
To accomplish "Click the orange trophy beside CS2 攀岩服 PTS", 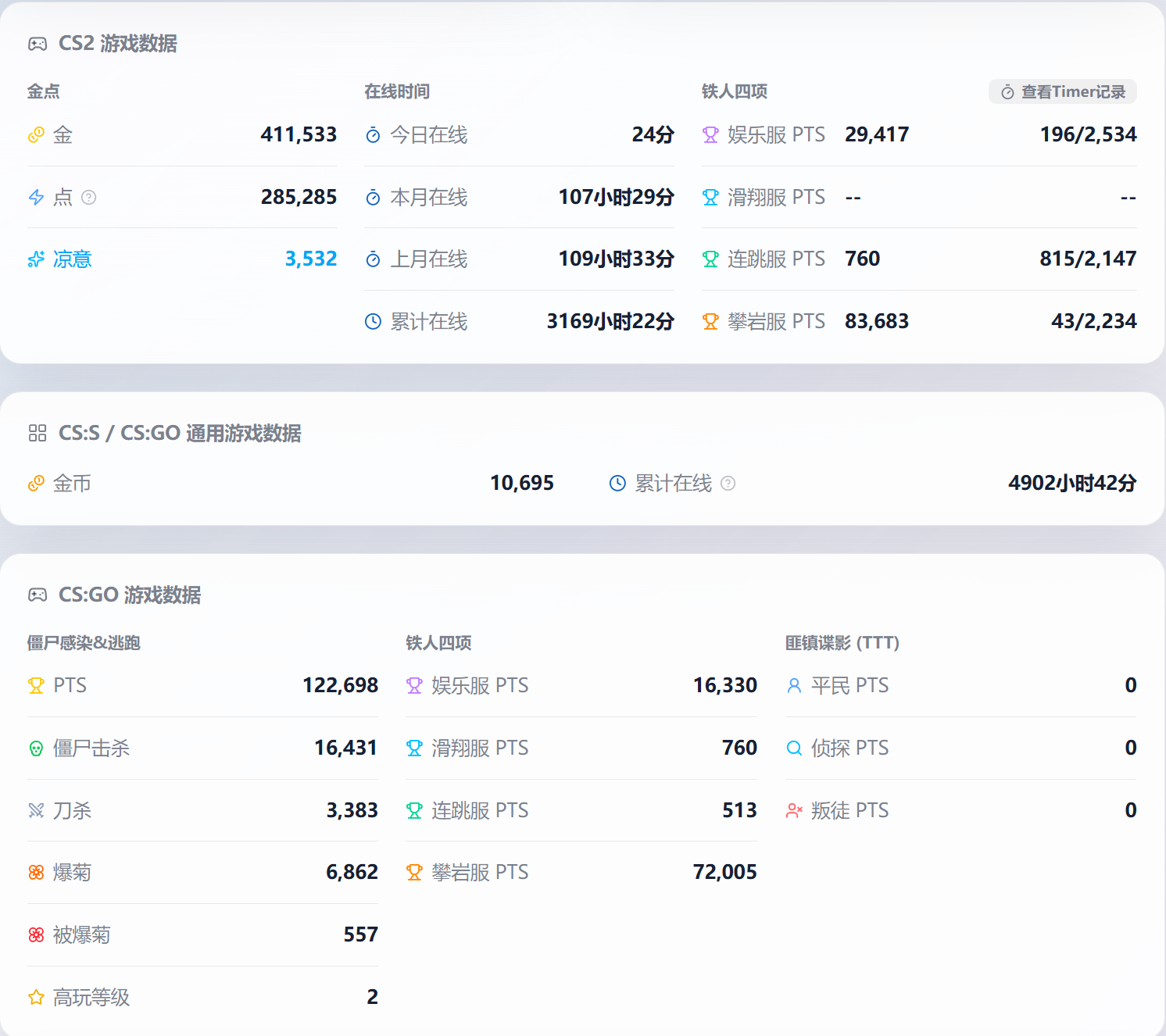I will click(x=710, y=321).
